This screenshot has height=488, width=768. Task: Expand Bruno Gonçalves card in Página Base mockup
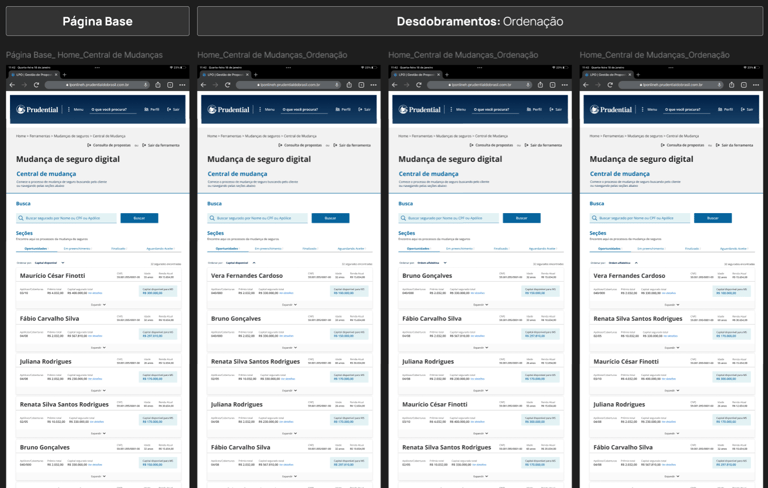[x=98, y=476]
